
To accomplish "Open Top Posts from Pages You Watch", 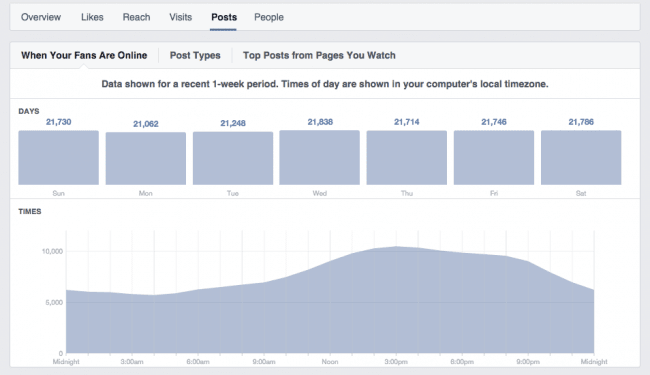I will click(x=319, y=56).
